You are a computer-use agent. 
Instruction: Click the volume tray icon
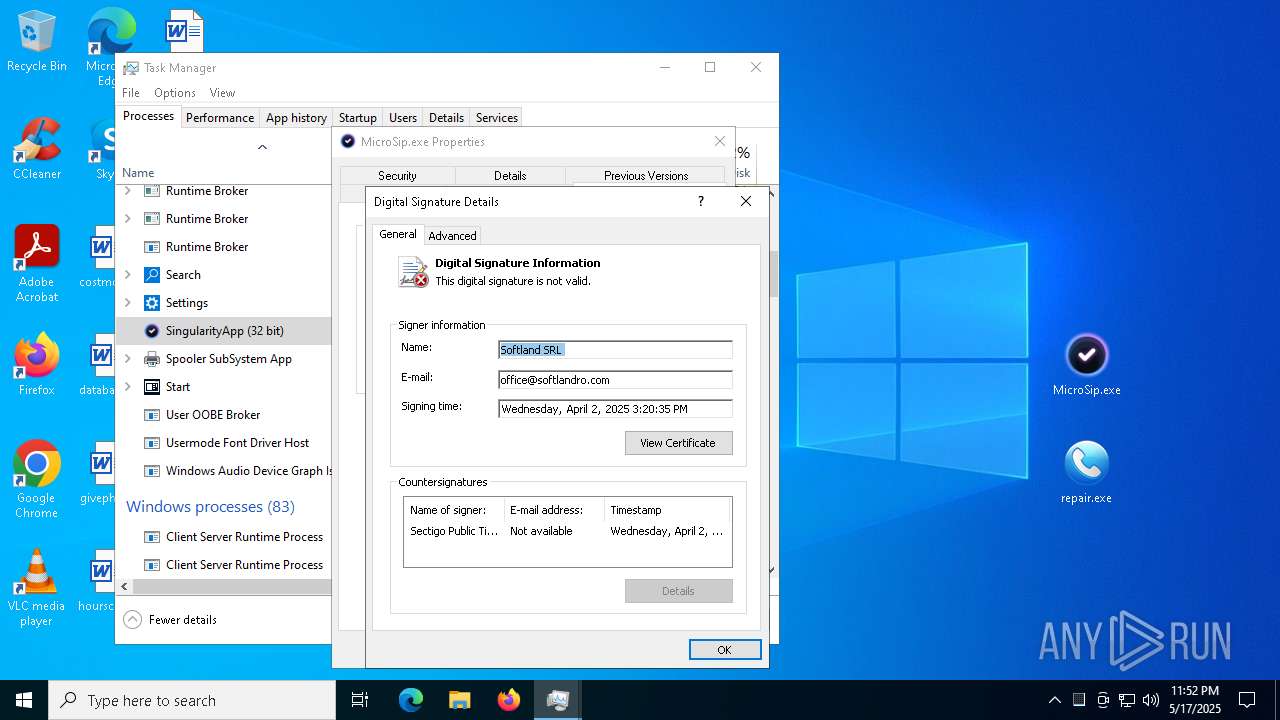coord(1151,700)
